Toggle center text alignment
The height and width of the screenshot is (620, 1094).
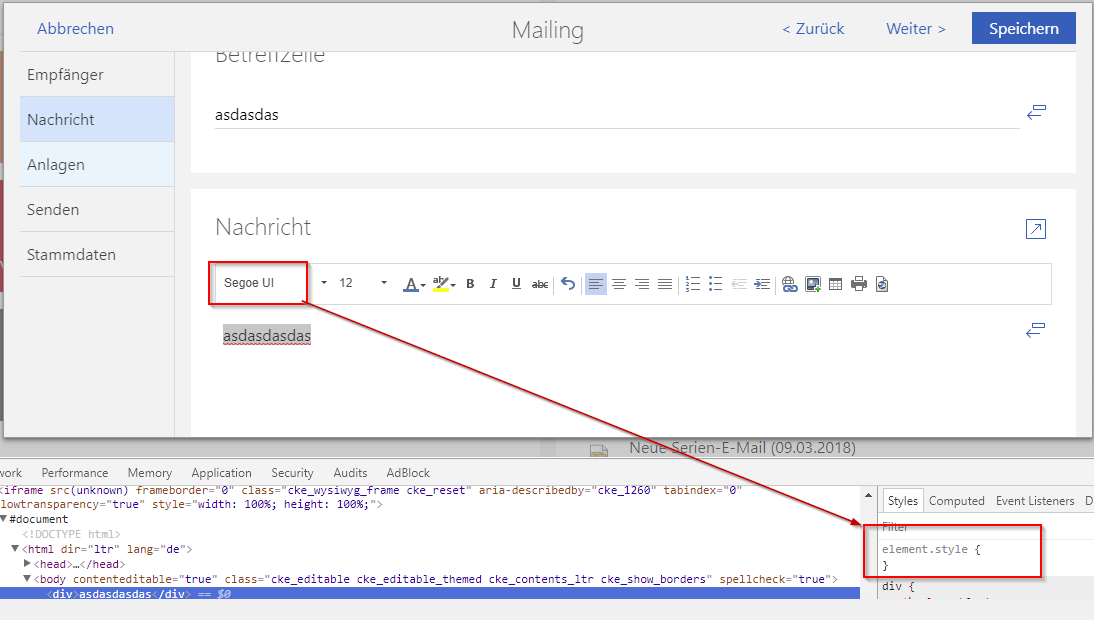point(619,283)
